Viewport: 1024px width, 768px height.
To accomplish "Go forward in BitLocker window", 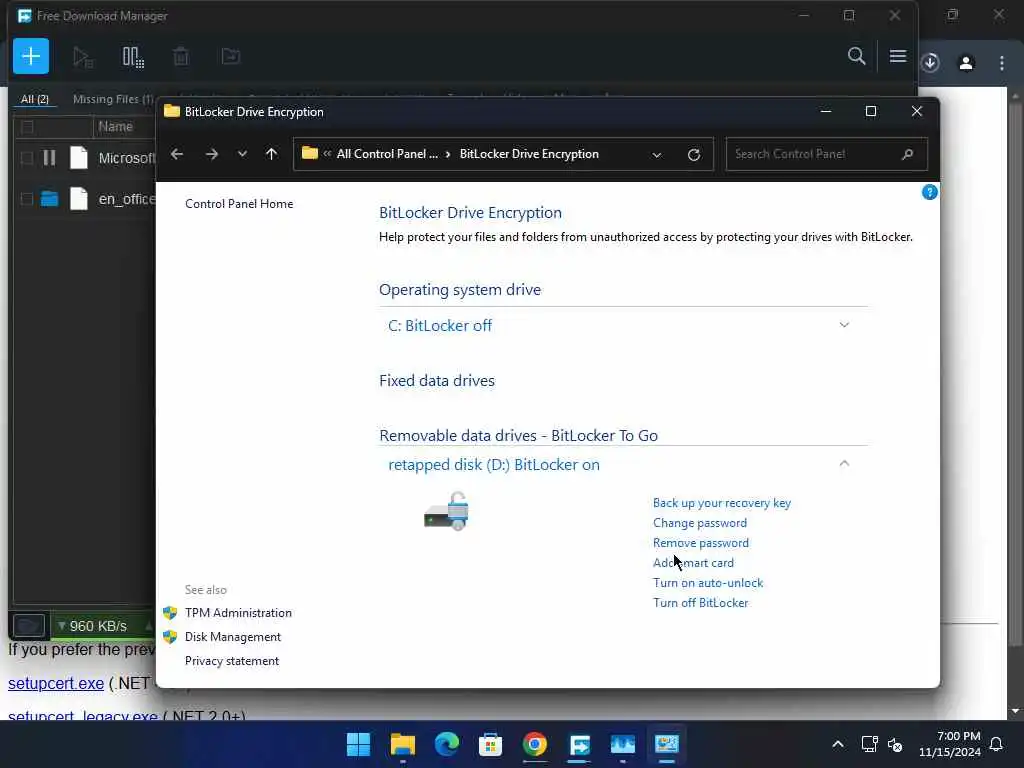I will tap(212, 154).
